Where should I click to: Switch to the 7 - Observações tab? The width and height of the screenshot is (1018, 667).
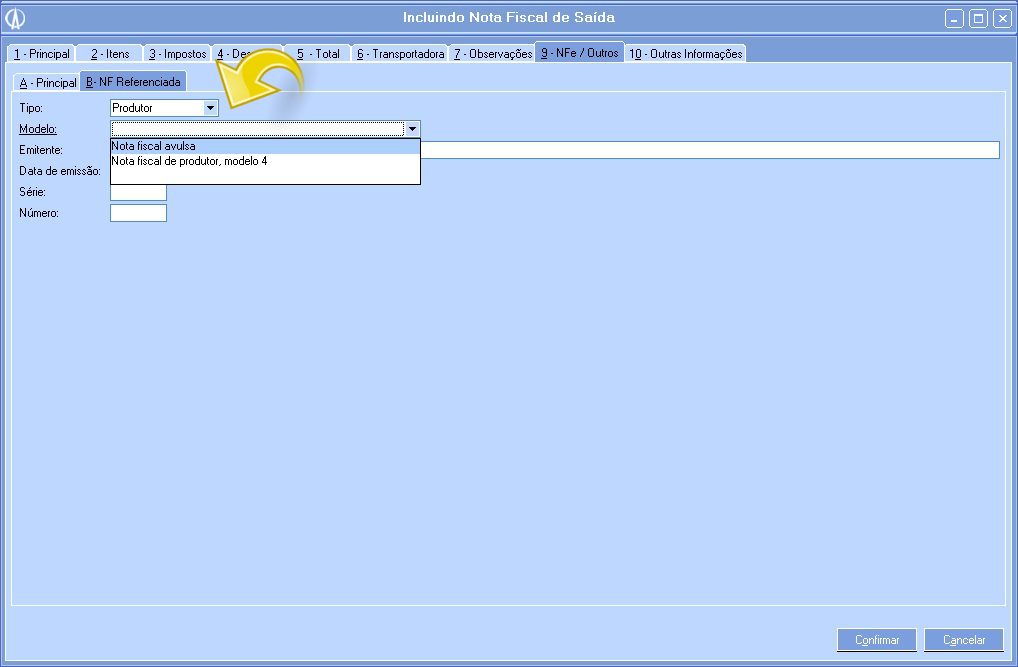[x=492, y=54]
